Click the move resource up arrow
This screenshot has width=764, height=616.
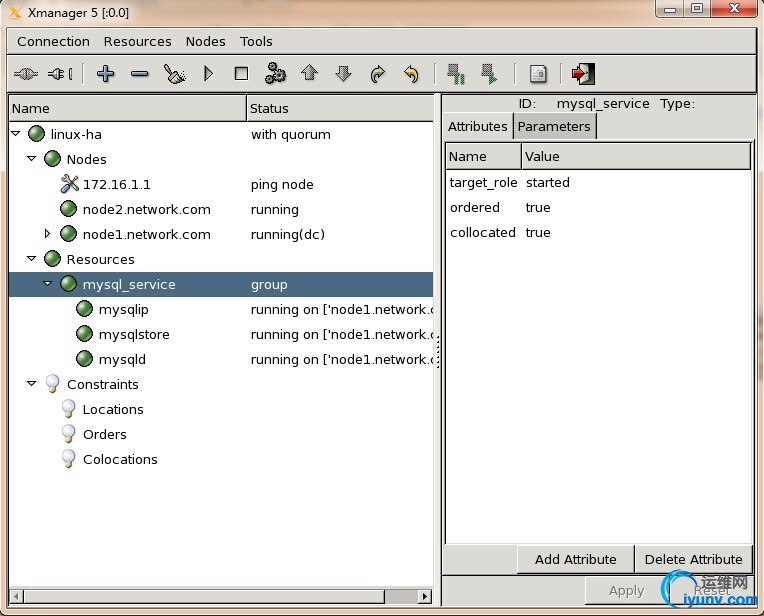(309, 74)
